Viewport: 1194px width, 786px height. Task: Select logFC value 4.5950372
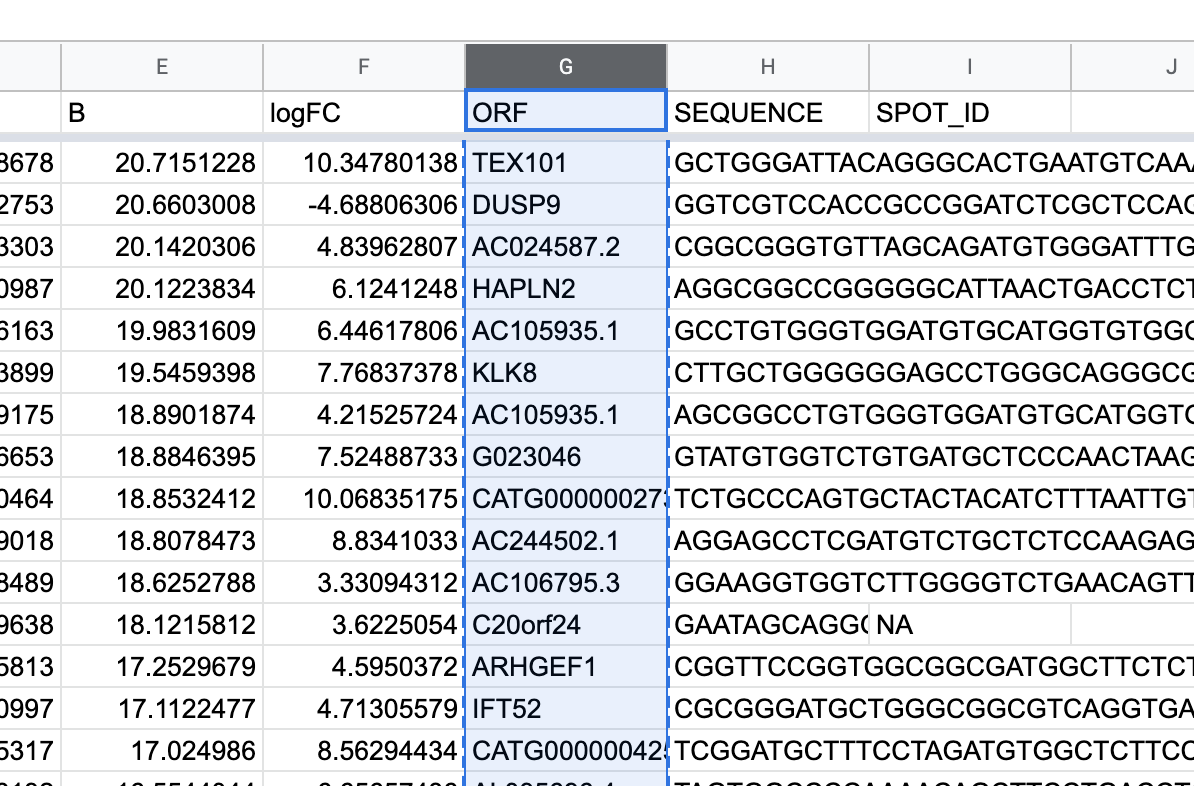[x=364, y=666]
